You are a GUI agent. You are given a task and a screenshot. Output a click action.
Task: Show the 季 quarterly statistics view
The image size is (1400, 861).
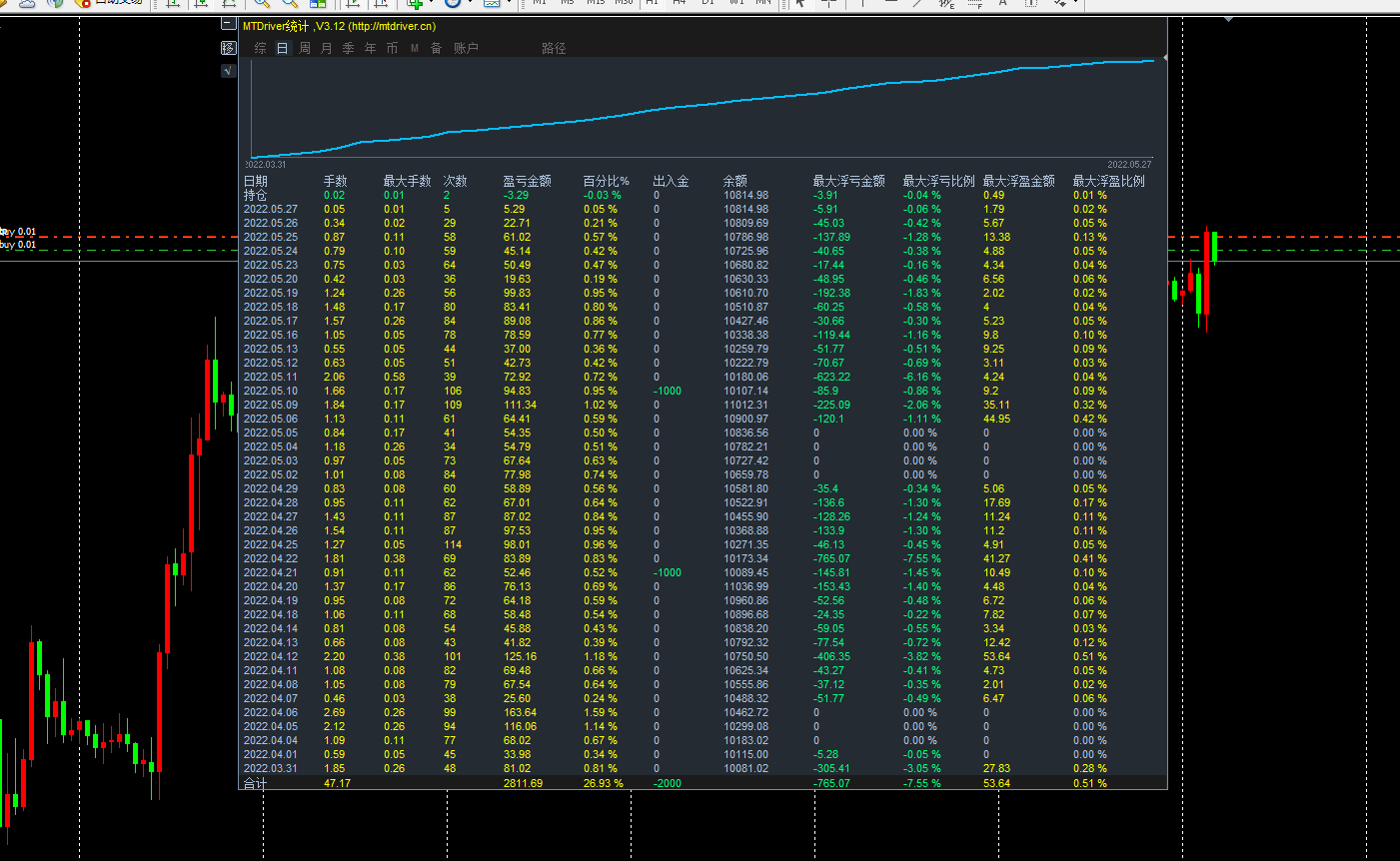coord(349,48)
